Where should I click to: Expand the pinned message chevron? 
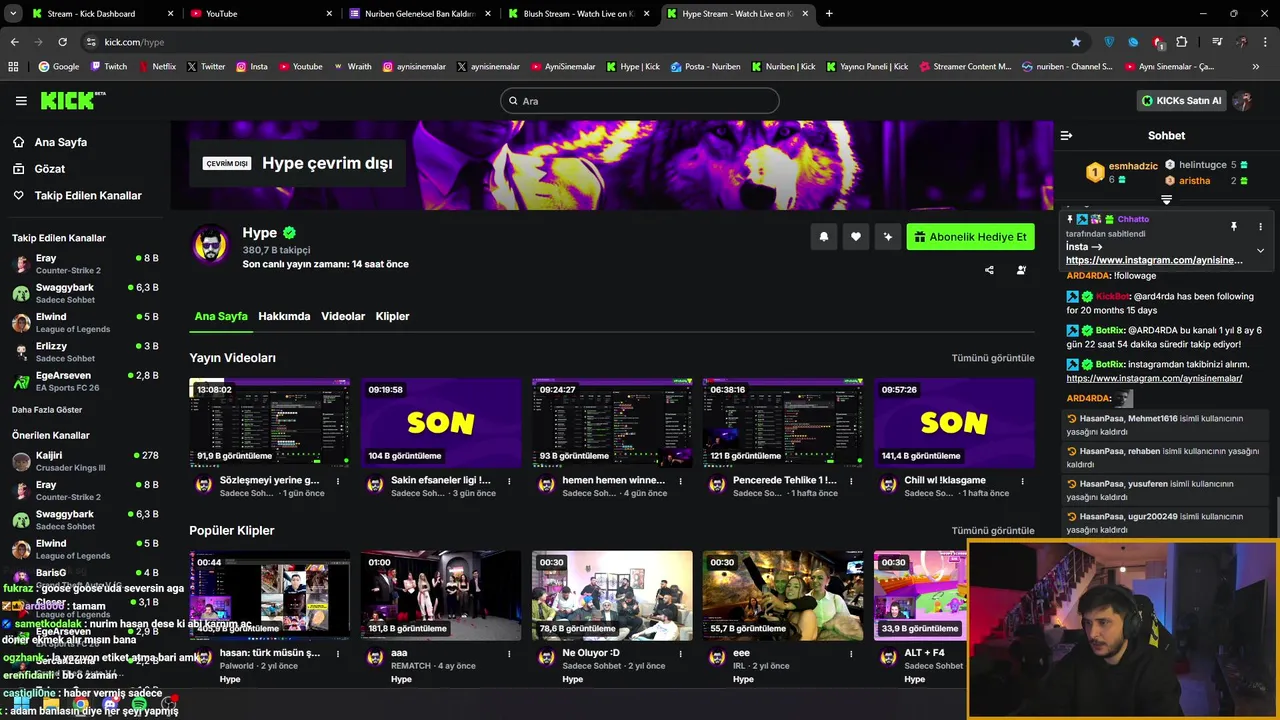pos(1260,250)
